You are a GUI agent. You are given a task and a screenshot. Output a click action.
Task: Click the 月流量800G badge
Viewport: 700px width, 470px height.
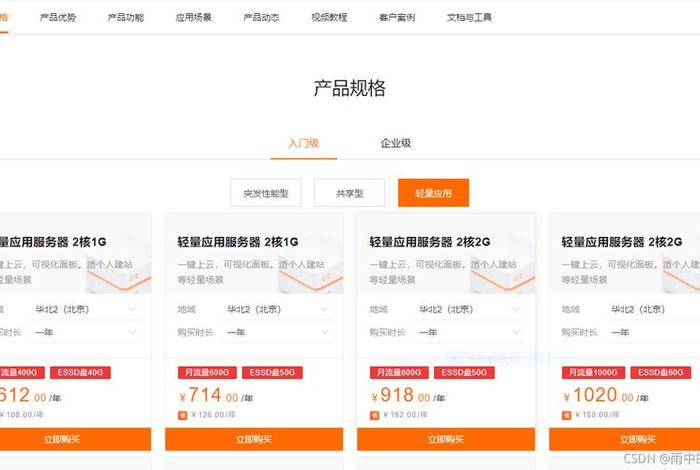(399, 372)
